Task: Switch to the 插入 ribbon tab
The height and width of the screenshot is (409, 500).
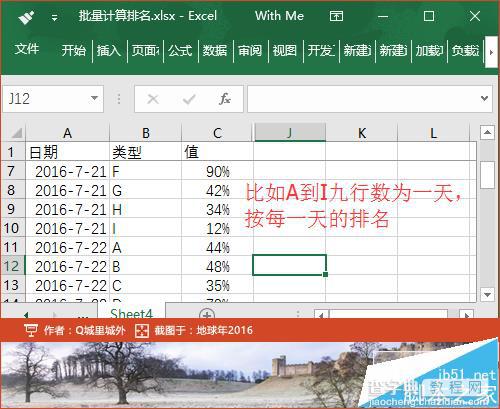Action: (109, 50)
